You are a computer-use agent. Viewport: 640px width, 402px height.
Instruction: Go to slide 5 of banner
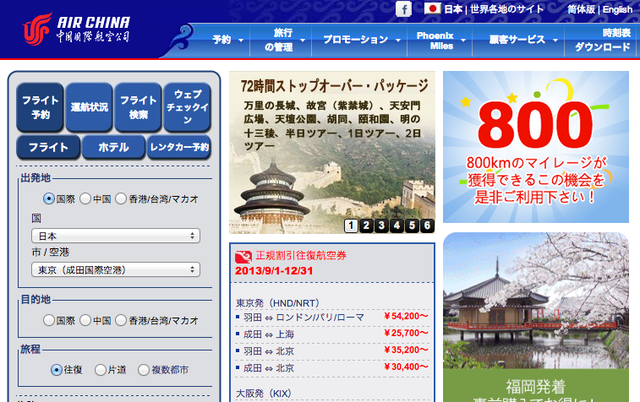click(412, 225)
